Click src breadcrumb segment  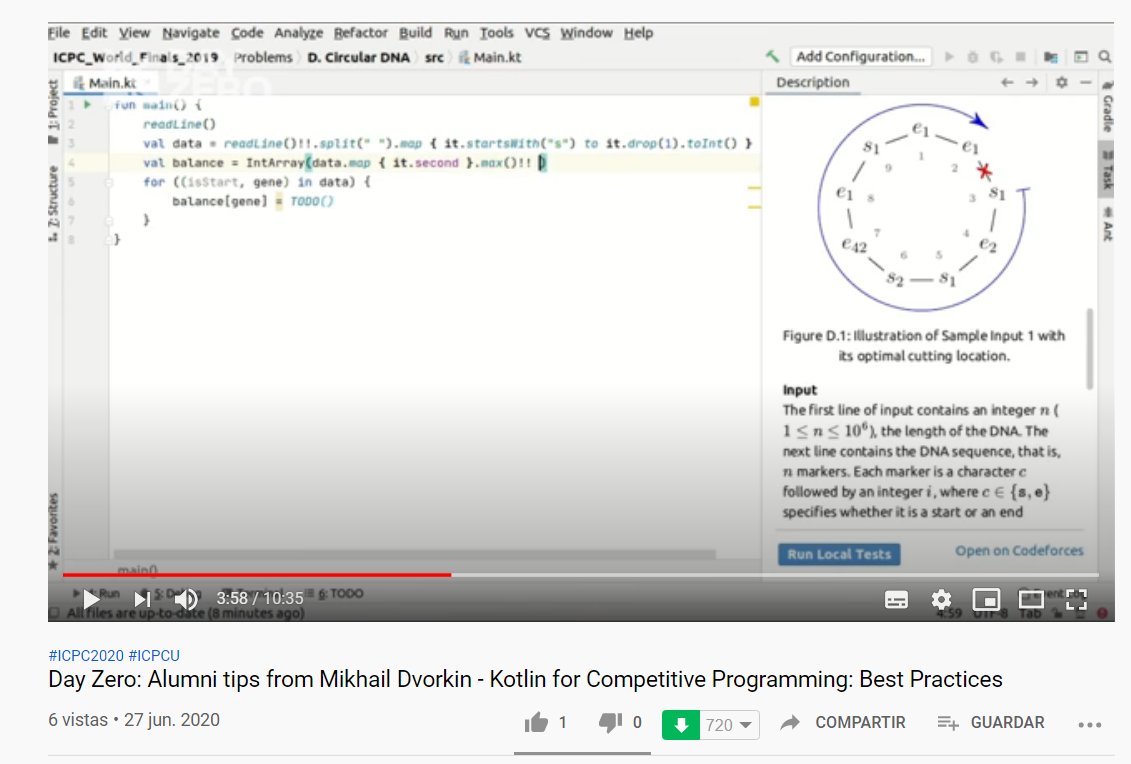(434, 57)
